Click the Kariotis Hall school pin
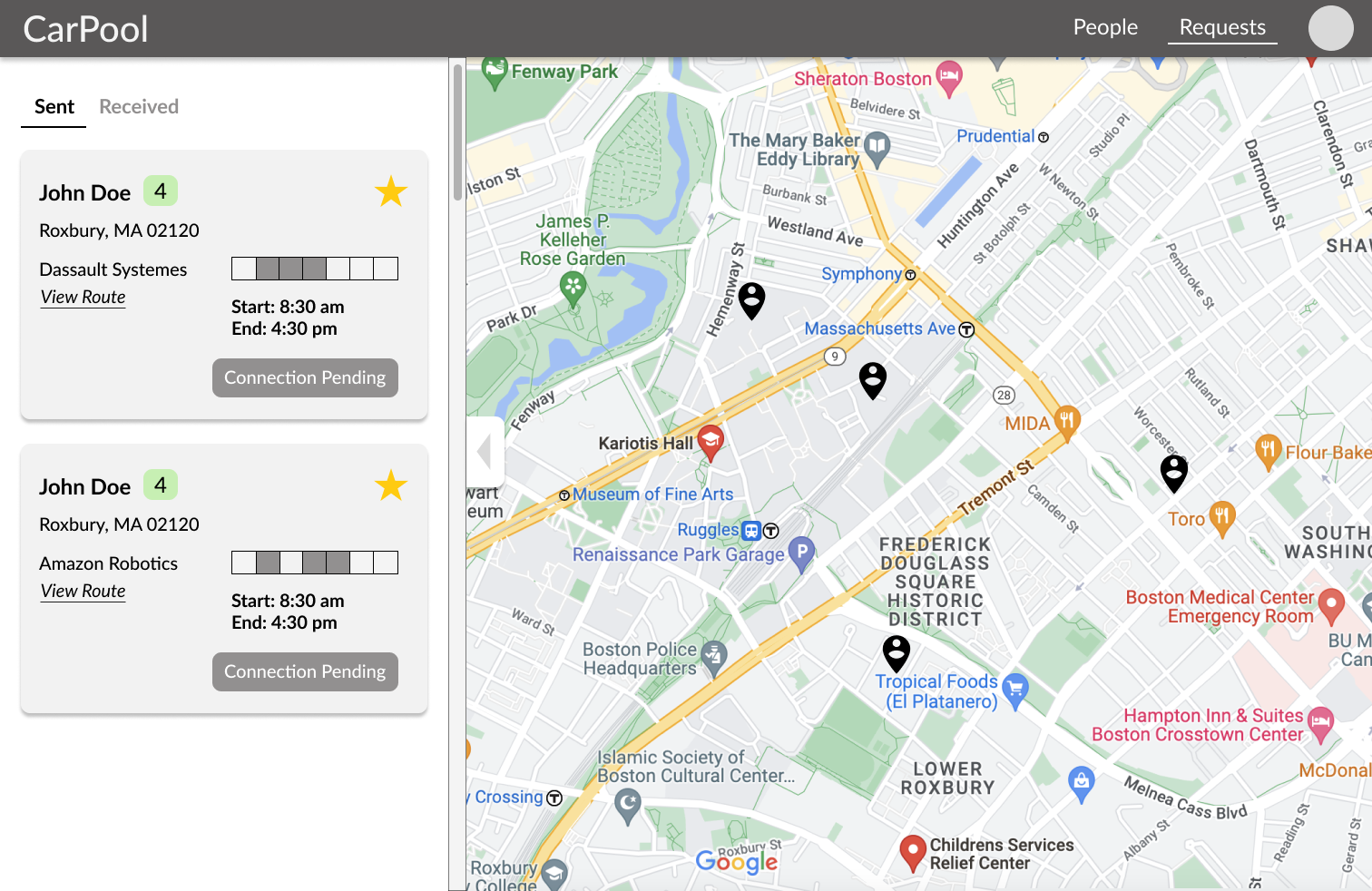1372x891 pixels. pos(710,443)
